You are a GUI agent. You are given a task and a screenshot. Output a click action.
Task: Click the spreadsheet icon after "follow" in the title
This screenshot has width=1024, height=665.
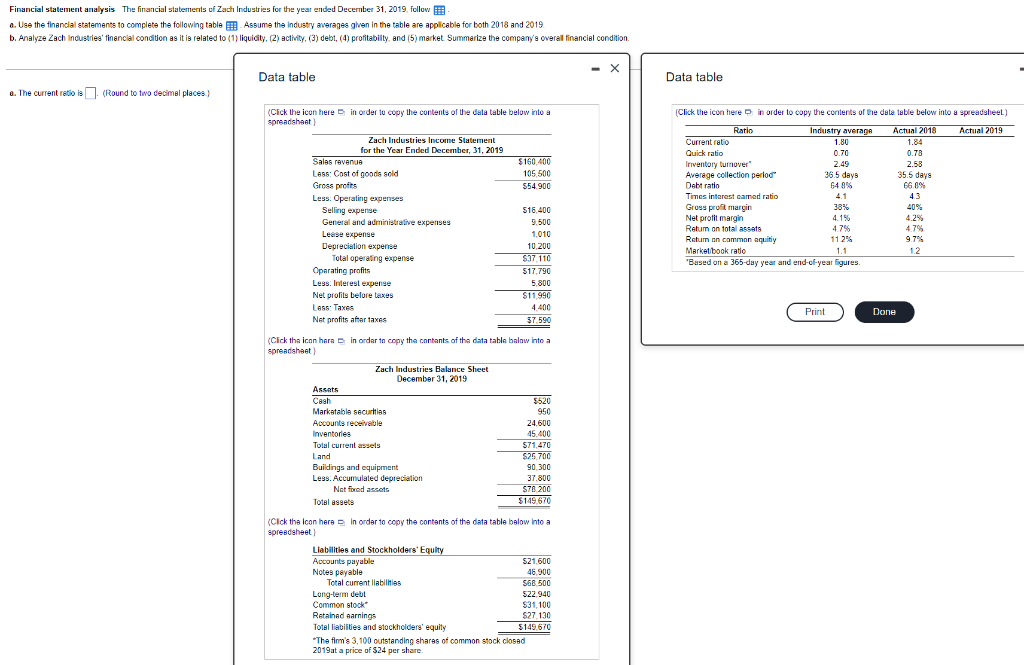439,9
